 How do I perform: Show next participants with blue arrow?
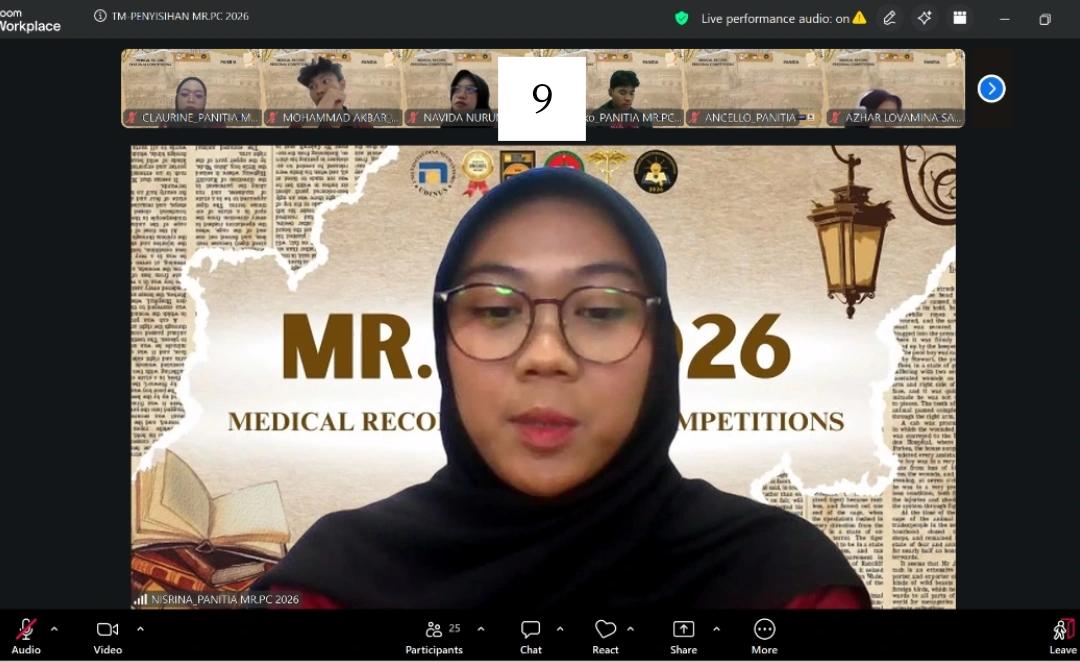point(992,89)
